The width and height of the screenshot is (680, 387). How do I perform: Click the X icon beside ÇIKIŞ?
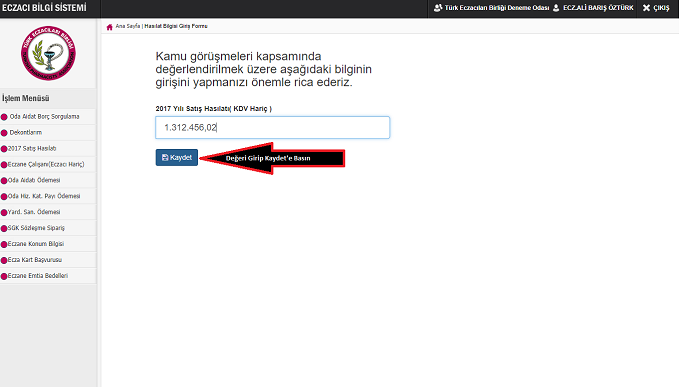646,8
